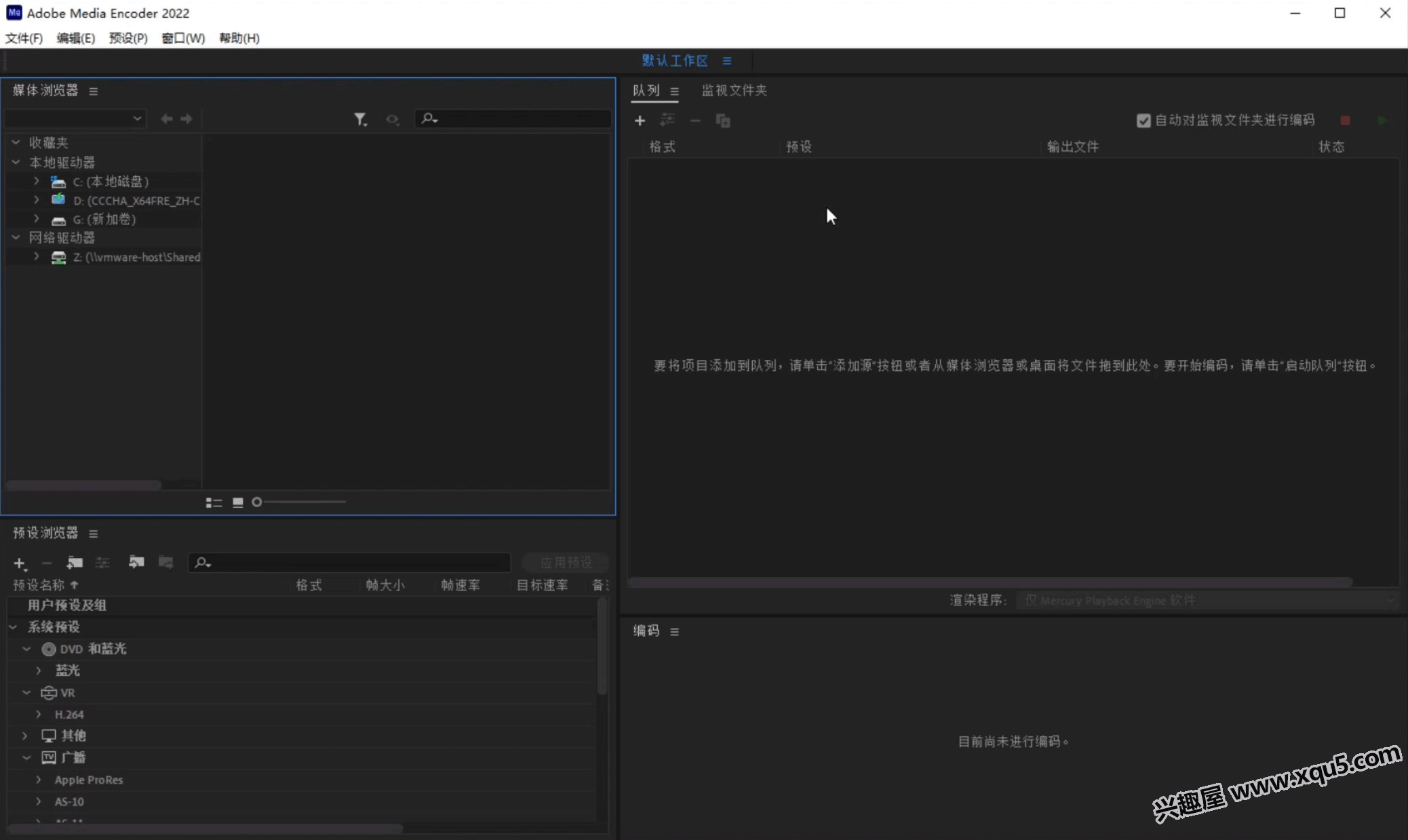Open the 编码 panel menu icon

674,631
